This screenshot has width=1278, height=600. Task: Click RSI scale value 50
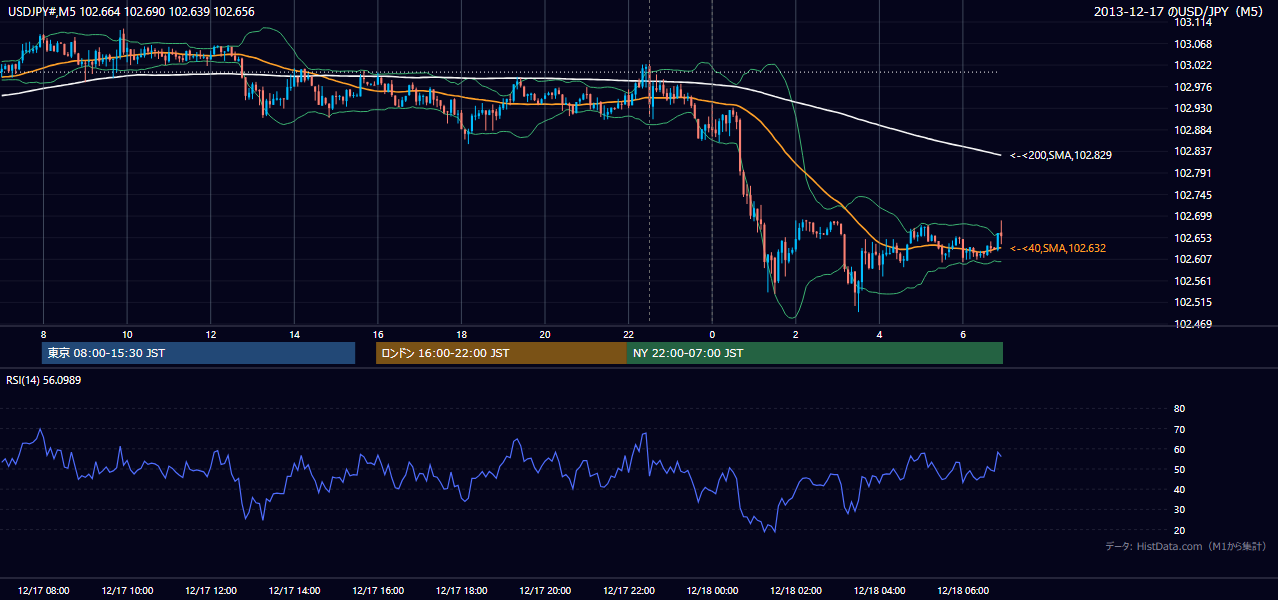tap(1179, 469)
